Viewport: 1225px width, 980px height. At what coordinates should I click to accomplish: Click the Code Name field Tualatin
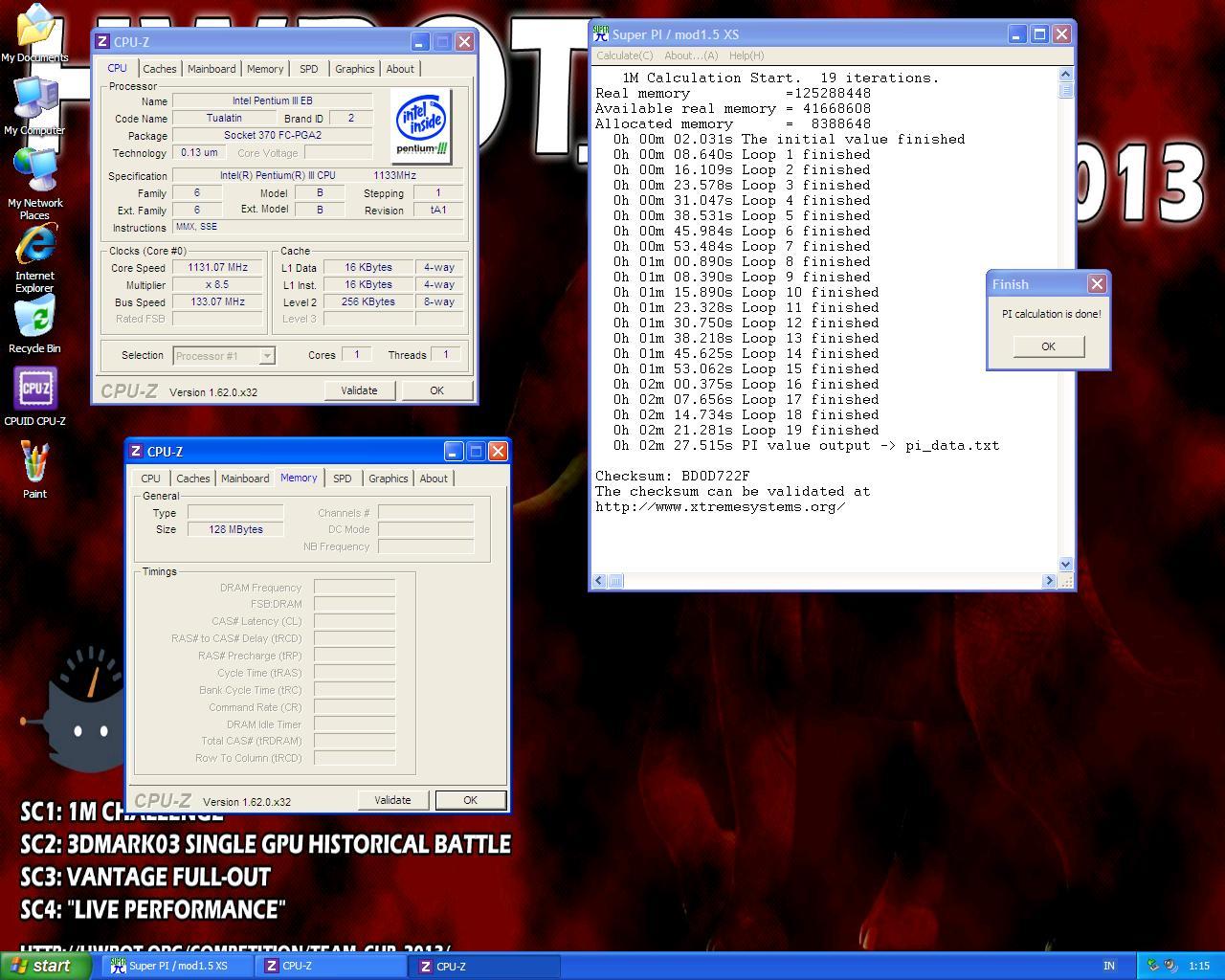click(x=224, y=118)
